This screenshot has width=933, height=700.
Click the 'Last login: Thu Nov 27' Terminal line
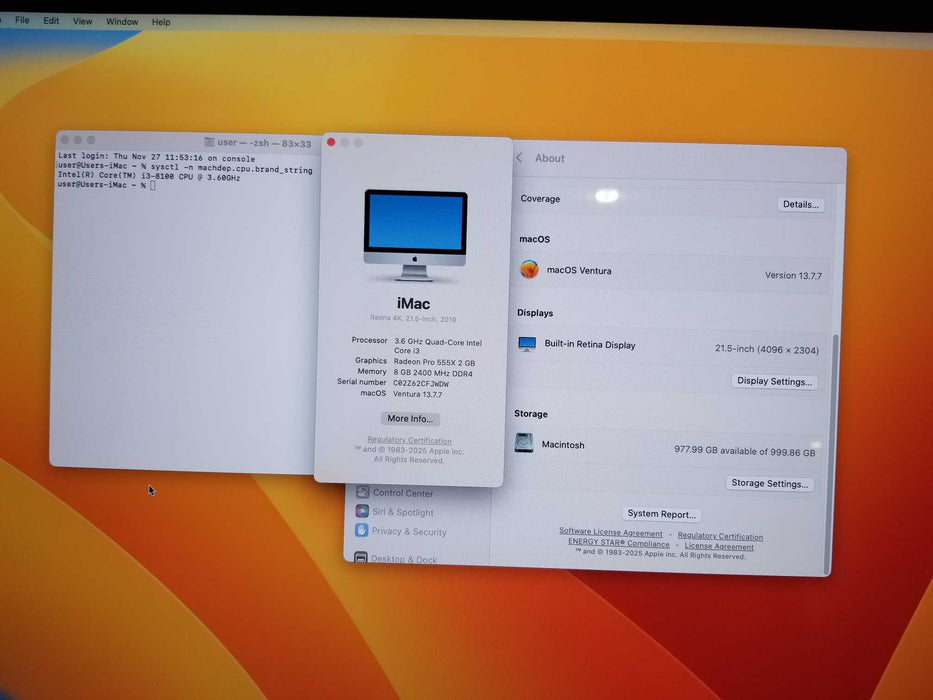(156, 158)
